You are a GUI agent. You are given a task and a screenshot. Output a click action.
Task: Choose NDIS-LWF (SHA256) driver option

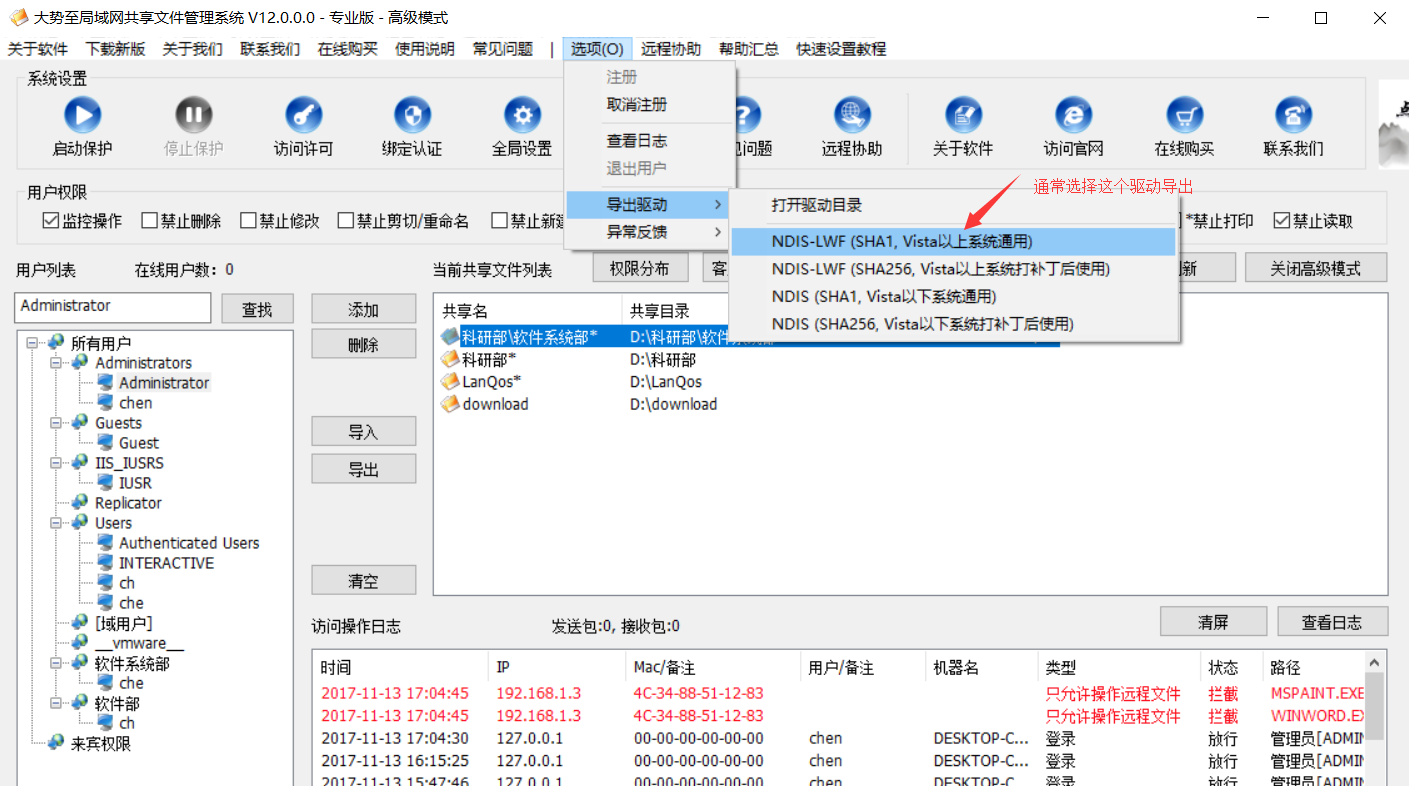pyautogui.click(x=953, y=269)
